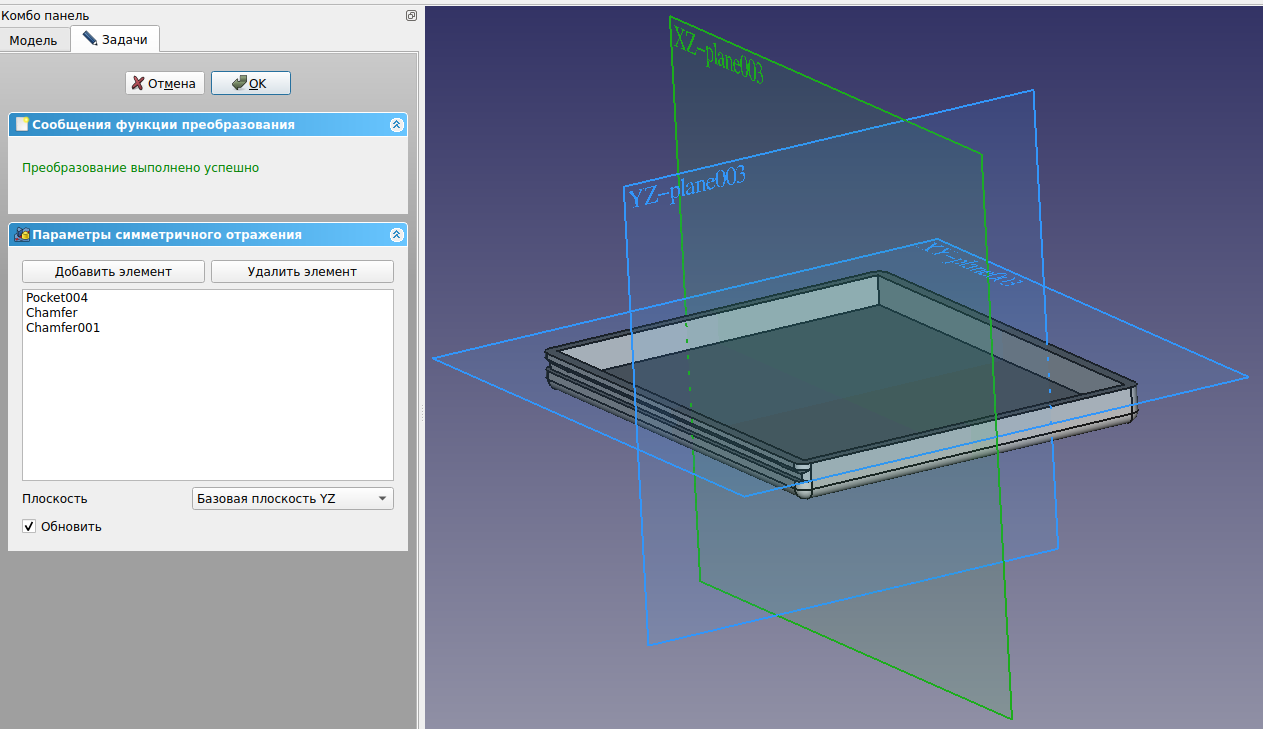The height and width of the screenshot is (729, 1263).
Task: Select Chamfer in the feature list
Action: tap(52, 313)
